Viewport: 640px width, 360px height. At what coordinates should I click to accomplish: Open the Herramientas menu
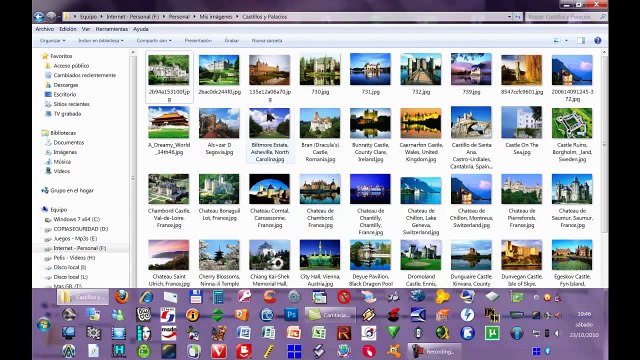pyautogui.click(x=111, y=29)
